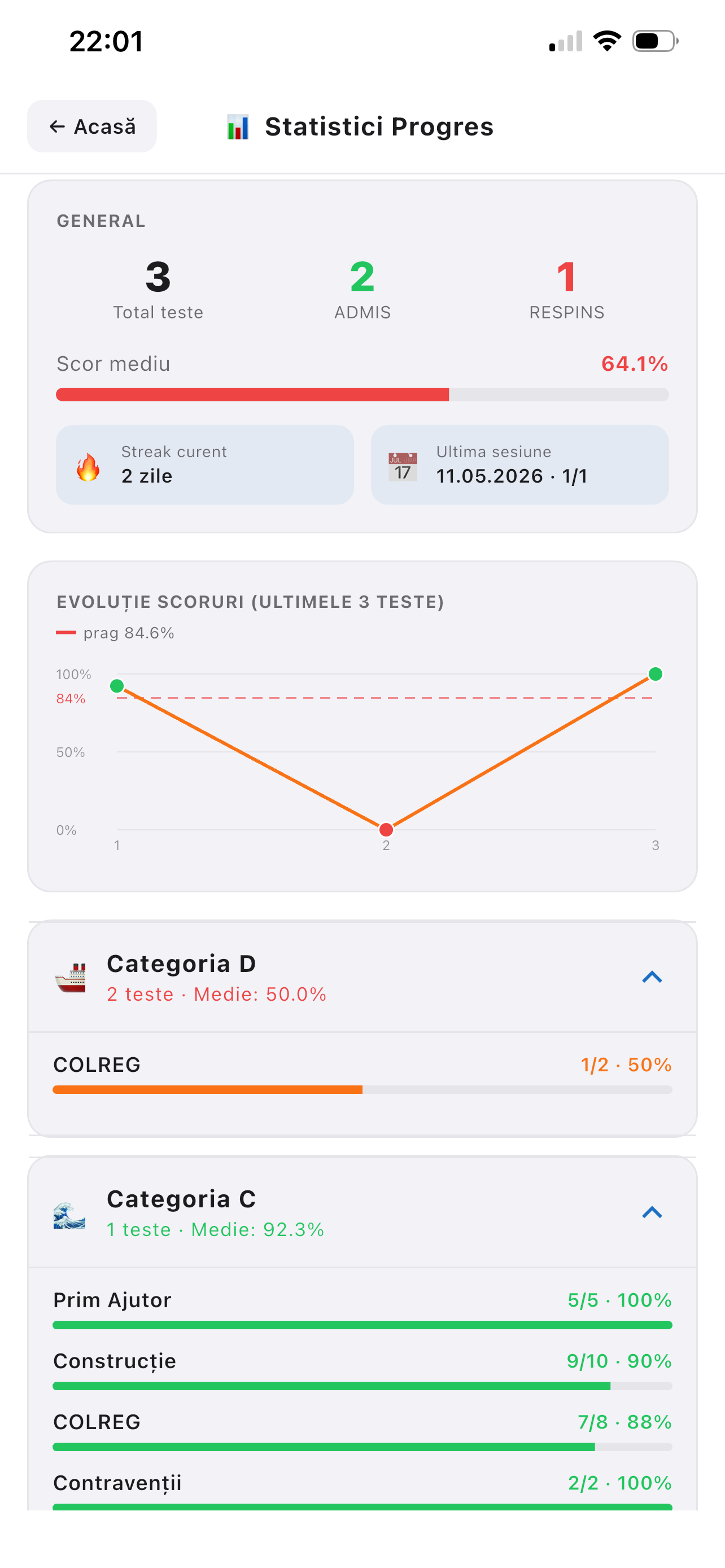This screenshot has height=1568, width=725.
Task: Select the green test 1 chart point
Action: pyautogui.click(x=117, y=686)
